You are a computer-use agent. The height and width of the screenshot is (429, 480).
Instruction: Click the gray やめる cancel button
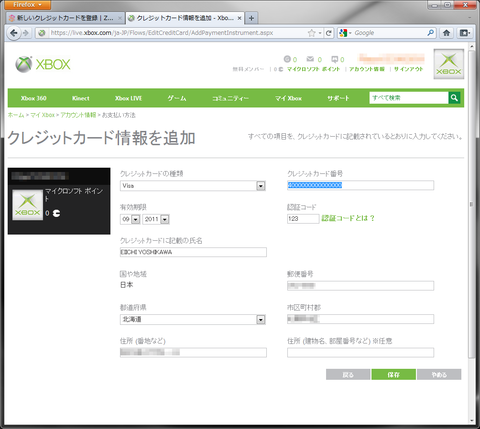(439, 374)
